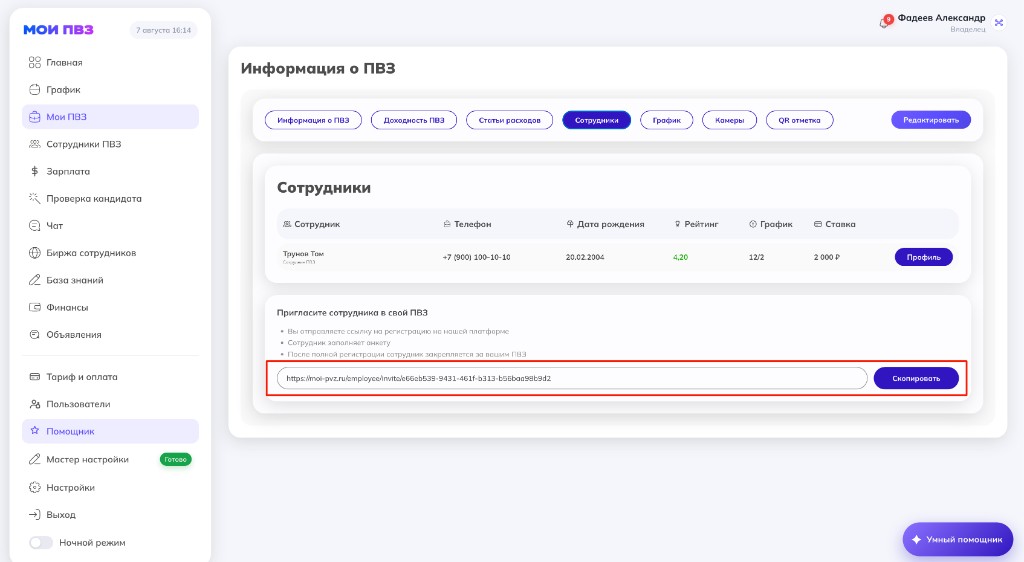Open the График tab pill
1024x562 pixels.
[x=667, y=120]
